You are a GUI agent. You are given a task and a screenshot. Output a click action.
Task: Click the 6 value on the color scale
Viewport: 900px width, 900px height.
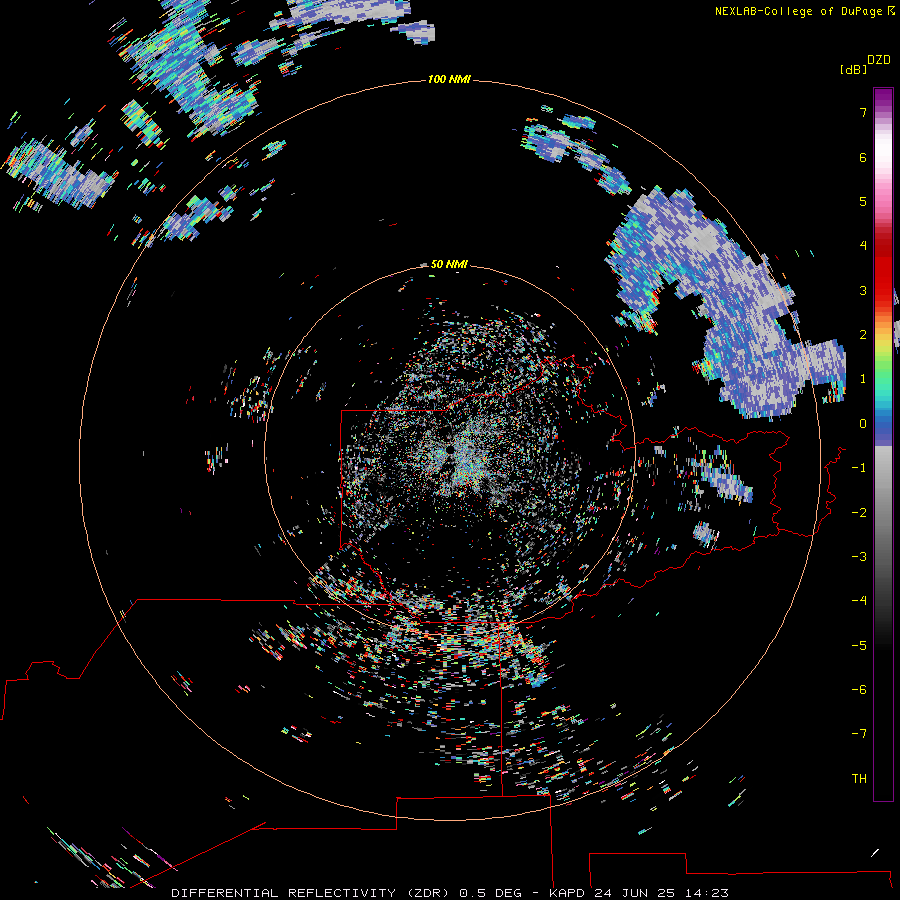tap(863, 157)
